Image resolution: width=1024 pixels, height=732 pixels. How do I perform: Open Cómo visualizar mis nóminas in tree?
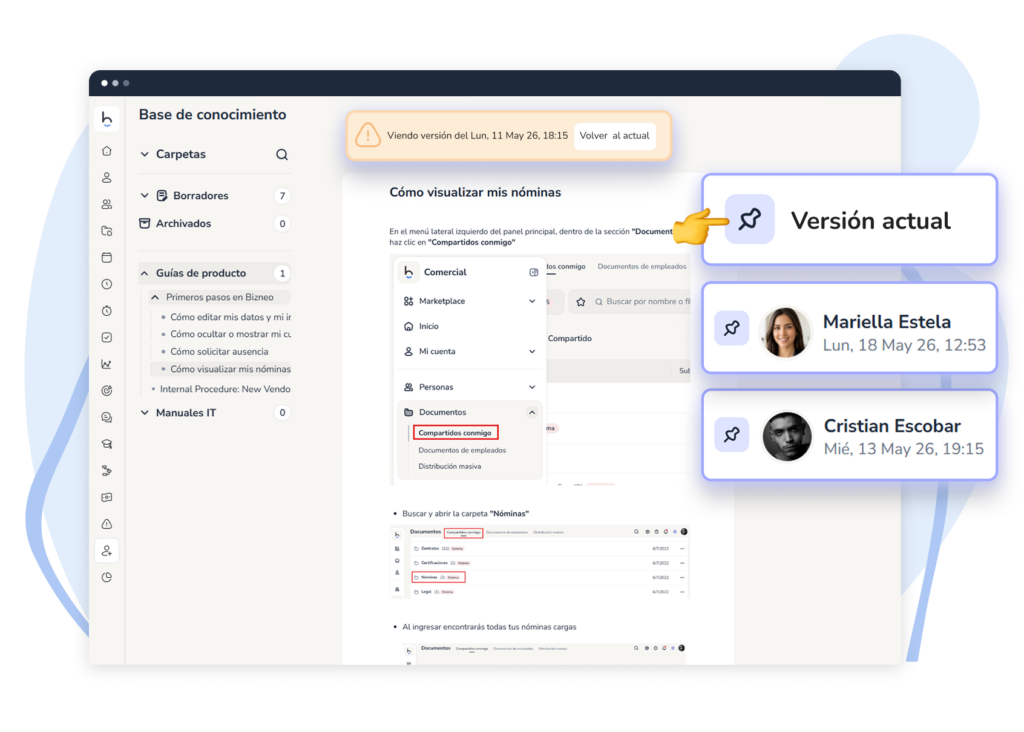click(231, 369)
